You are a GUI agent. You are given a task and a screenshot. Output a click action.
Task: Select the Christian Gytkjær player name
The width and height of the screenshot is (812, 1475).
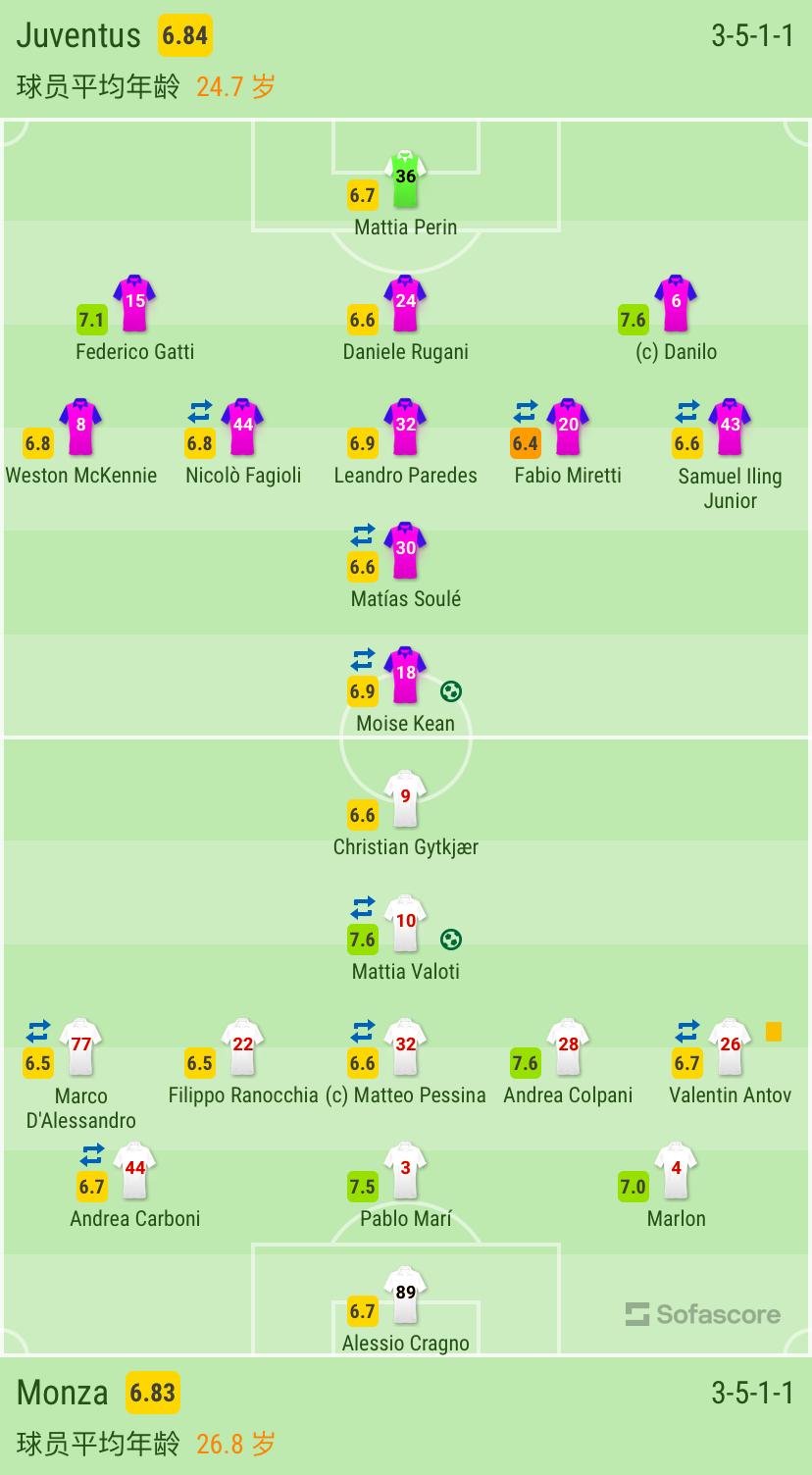coord(405,847)
